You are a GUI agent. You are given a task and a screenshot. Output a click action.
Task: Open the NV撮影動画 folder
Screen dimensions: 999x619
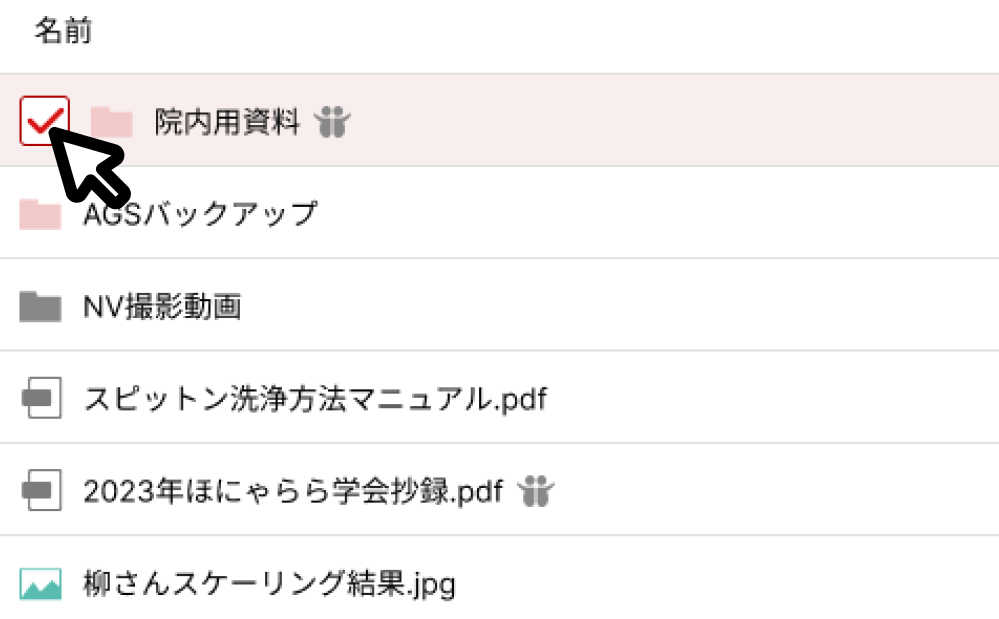(162, 306)
